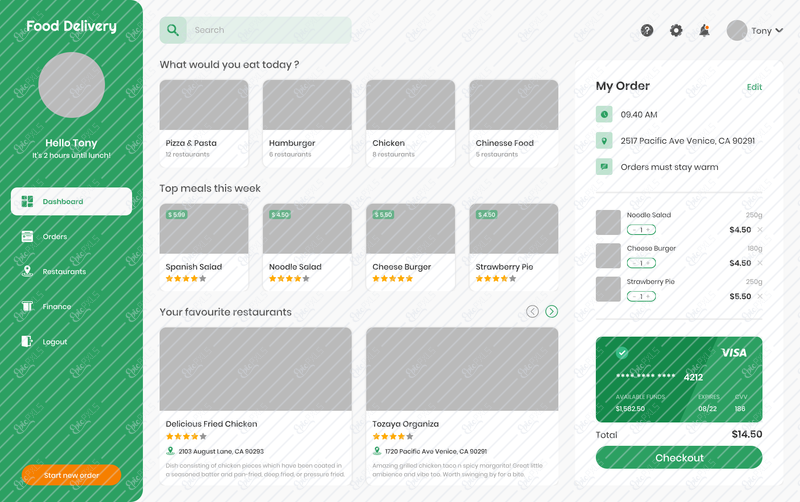Screen dimensions: 800x502
Task: Click location pin beside 1720 Pacific Ave
Action: [377, 451]
